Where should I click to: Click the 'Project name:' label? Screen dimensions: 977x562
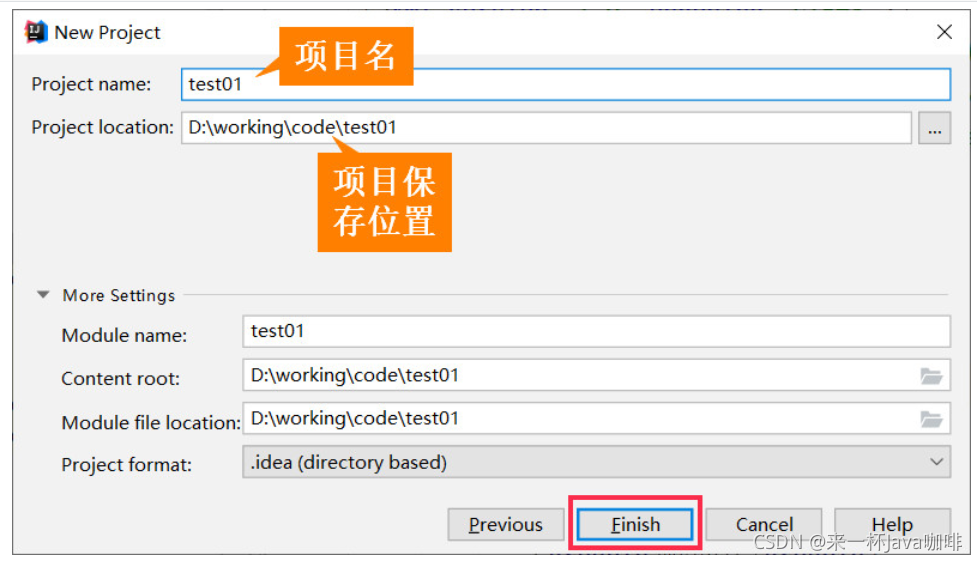[x=91, y=84]
